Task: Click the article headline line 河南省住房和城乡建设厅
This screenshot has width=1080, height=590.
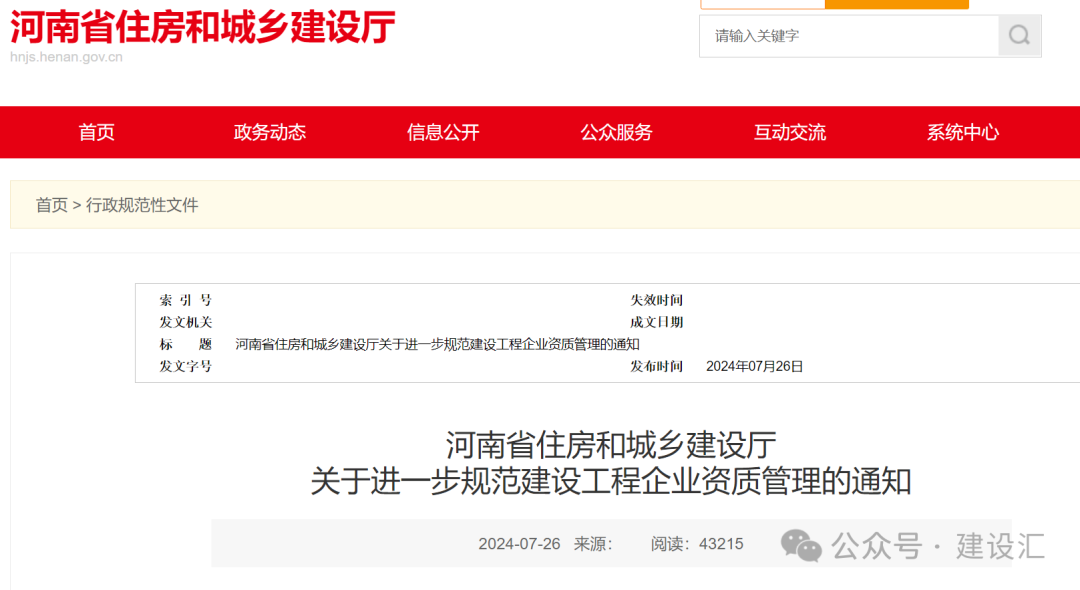Action: 611,445
